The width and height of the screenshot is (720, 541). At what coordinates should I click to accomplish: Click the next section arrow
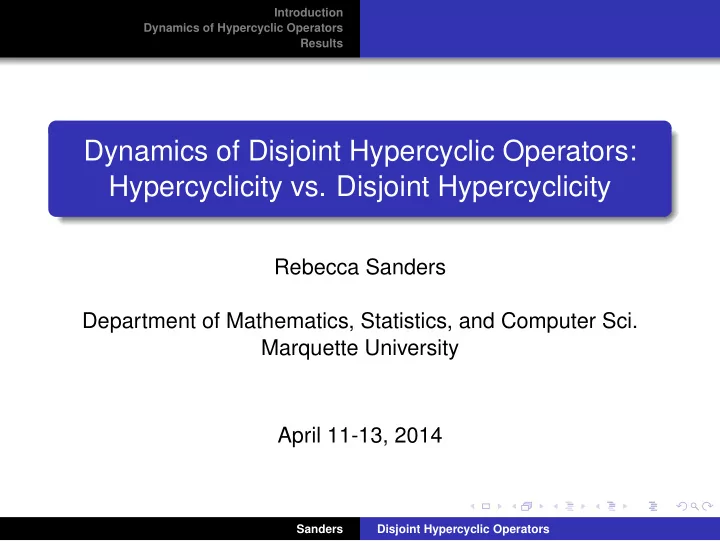(x=625, y=506)
